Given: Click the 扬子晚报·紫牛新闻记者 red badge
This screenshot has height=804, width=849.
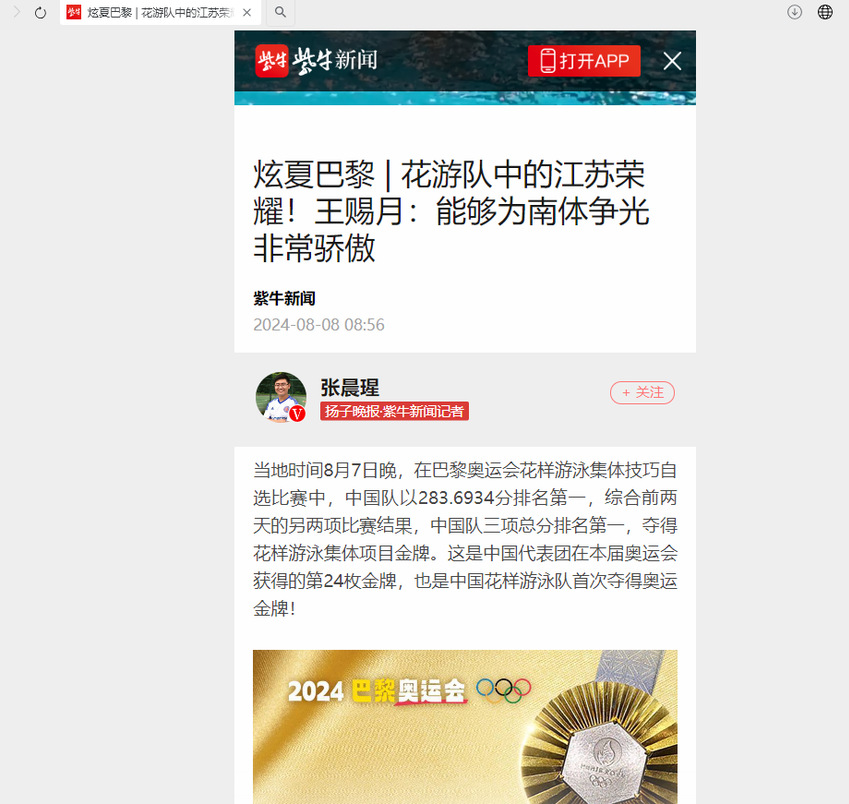Looking at the screenshot, I should pos(394,411).
